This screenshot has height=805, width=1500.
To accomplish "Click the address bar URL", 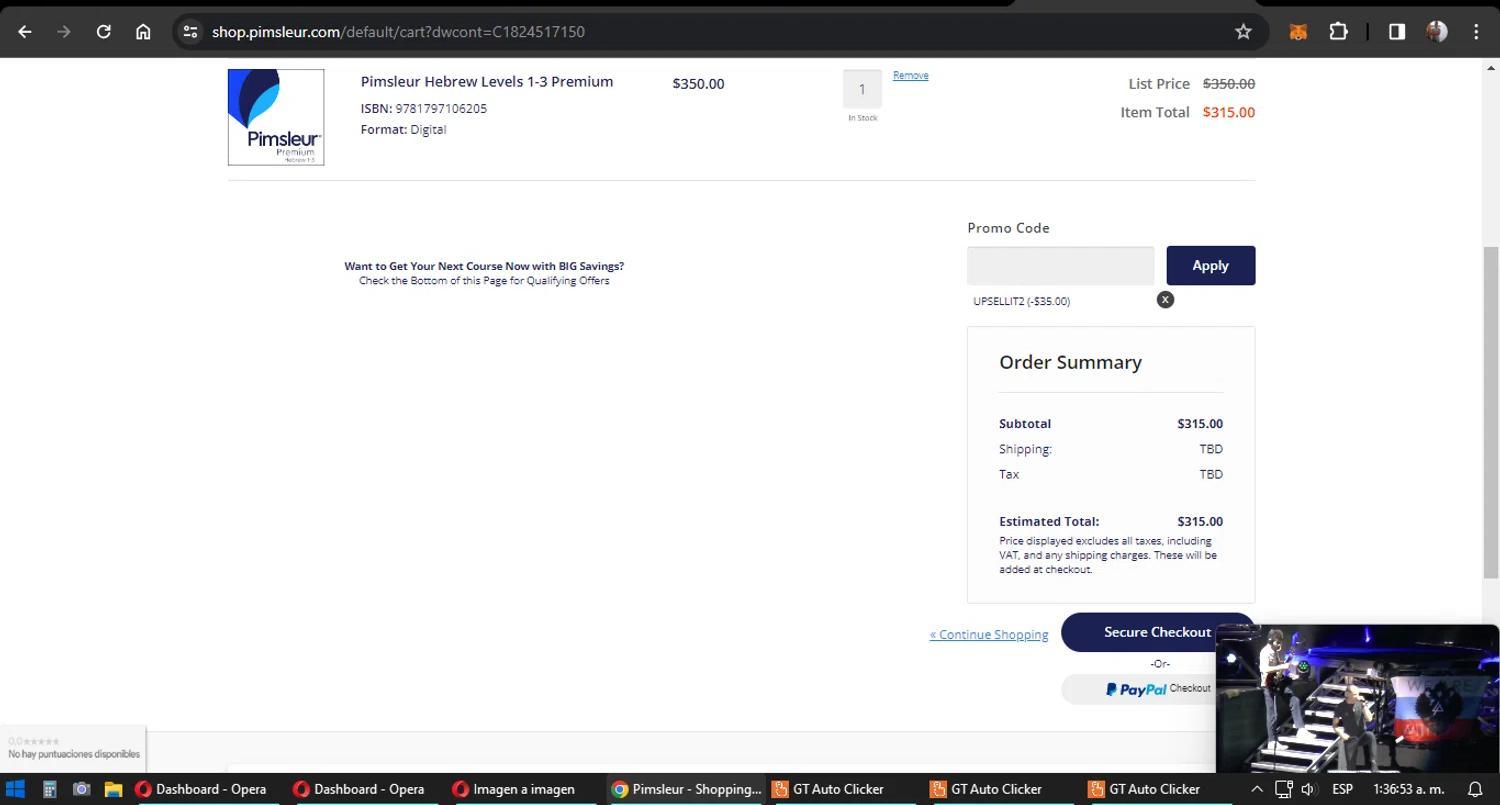I will [398, 32].
